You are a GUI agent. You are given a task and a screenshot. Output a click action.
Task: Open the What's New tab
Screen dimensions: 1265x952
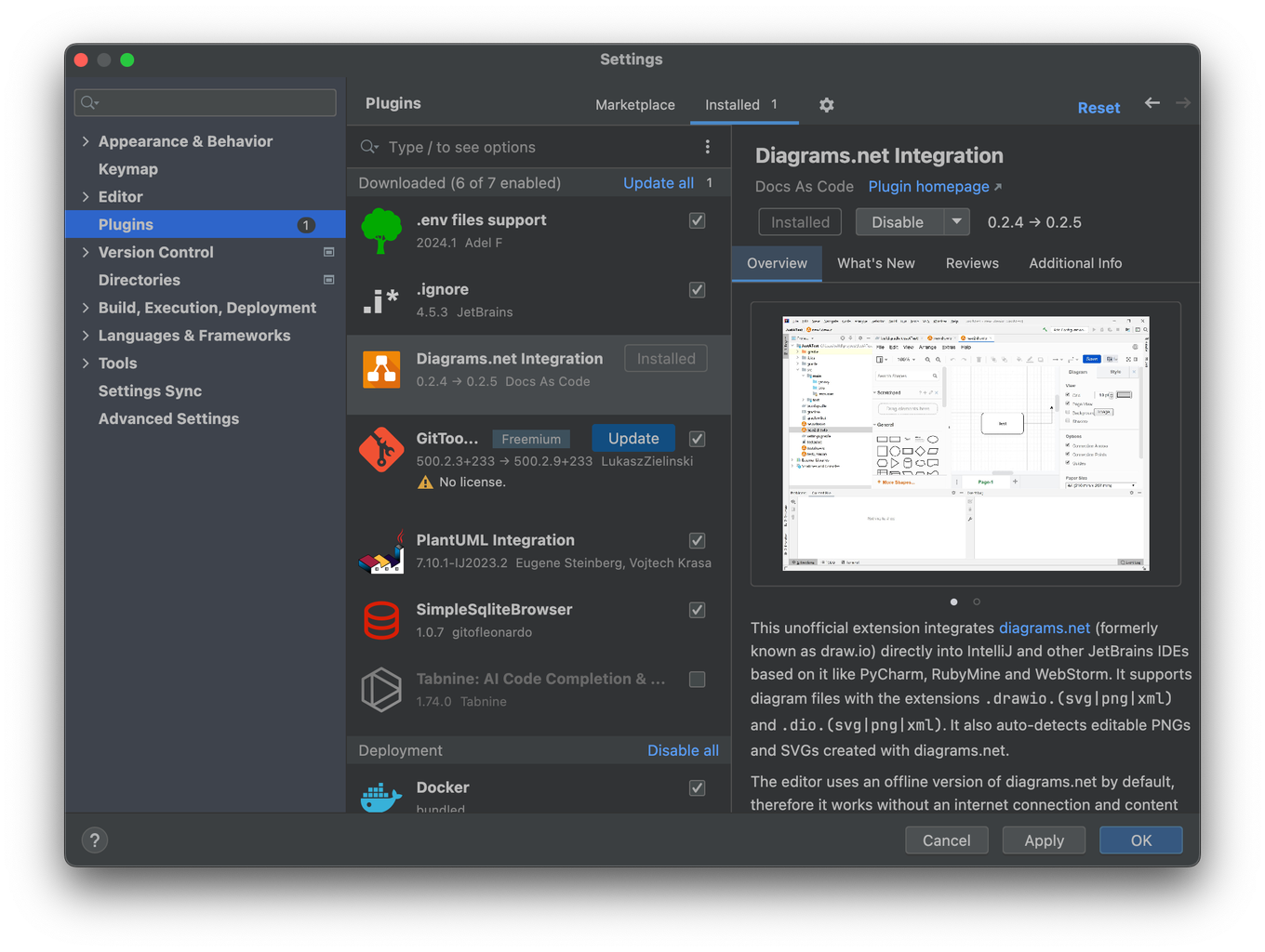(876, 263)
